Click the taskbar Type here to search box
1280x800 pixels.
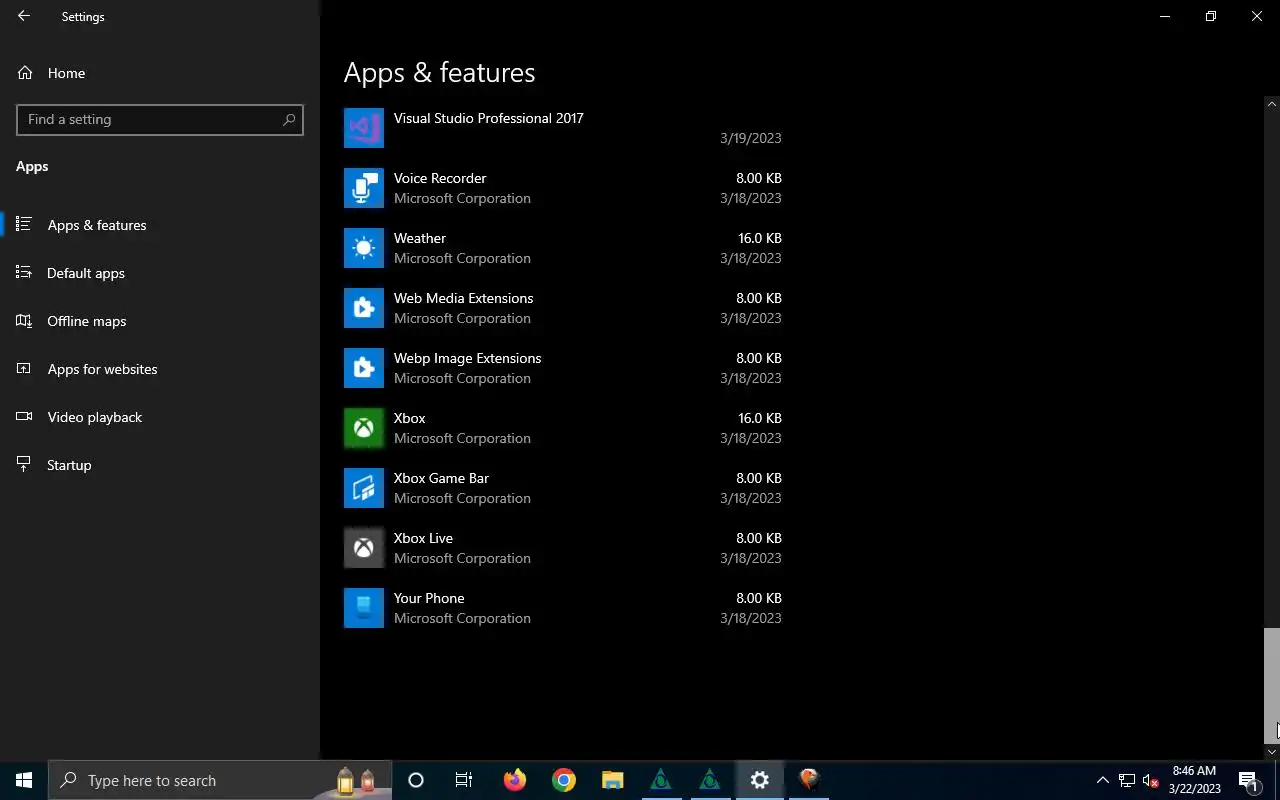point(220,780)
